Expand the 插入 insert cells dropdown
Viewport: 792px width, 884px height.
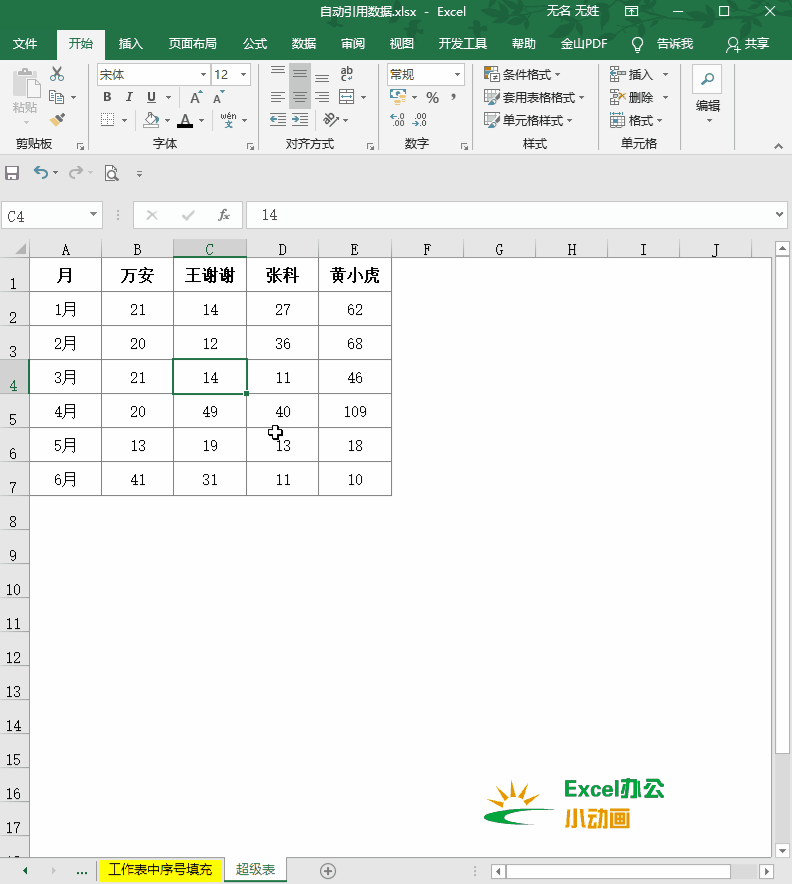pyautogui.click(x=665, y=74)
